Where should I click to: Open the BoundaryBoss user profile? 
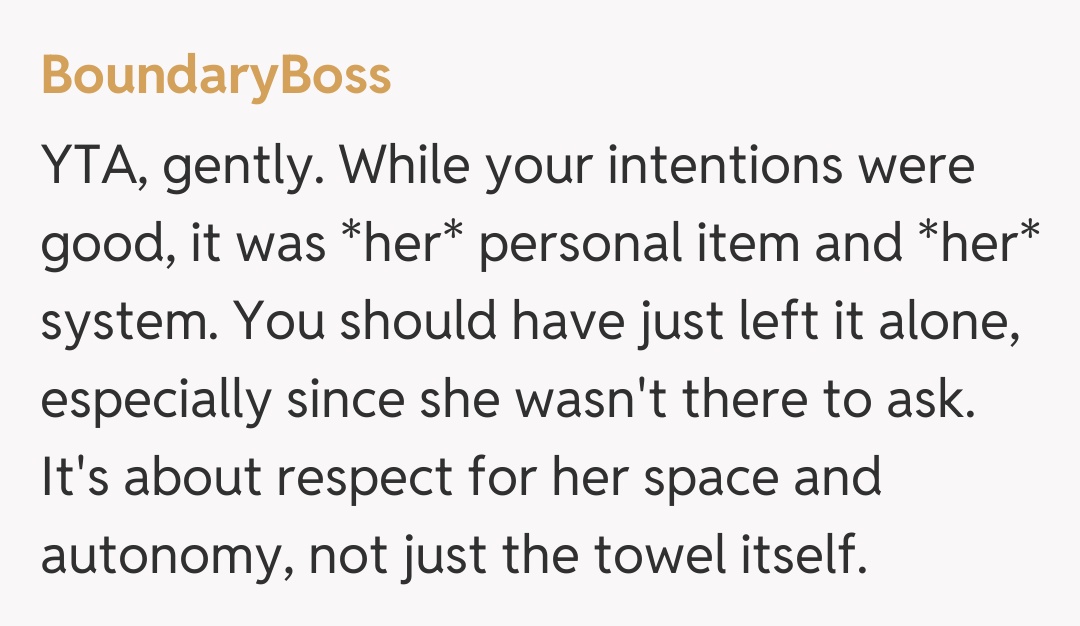(x=216, y=76)
